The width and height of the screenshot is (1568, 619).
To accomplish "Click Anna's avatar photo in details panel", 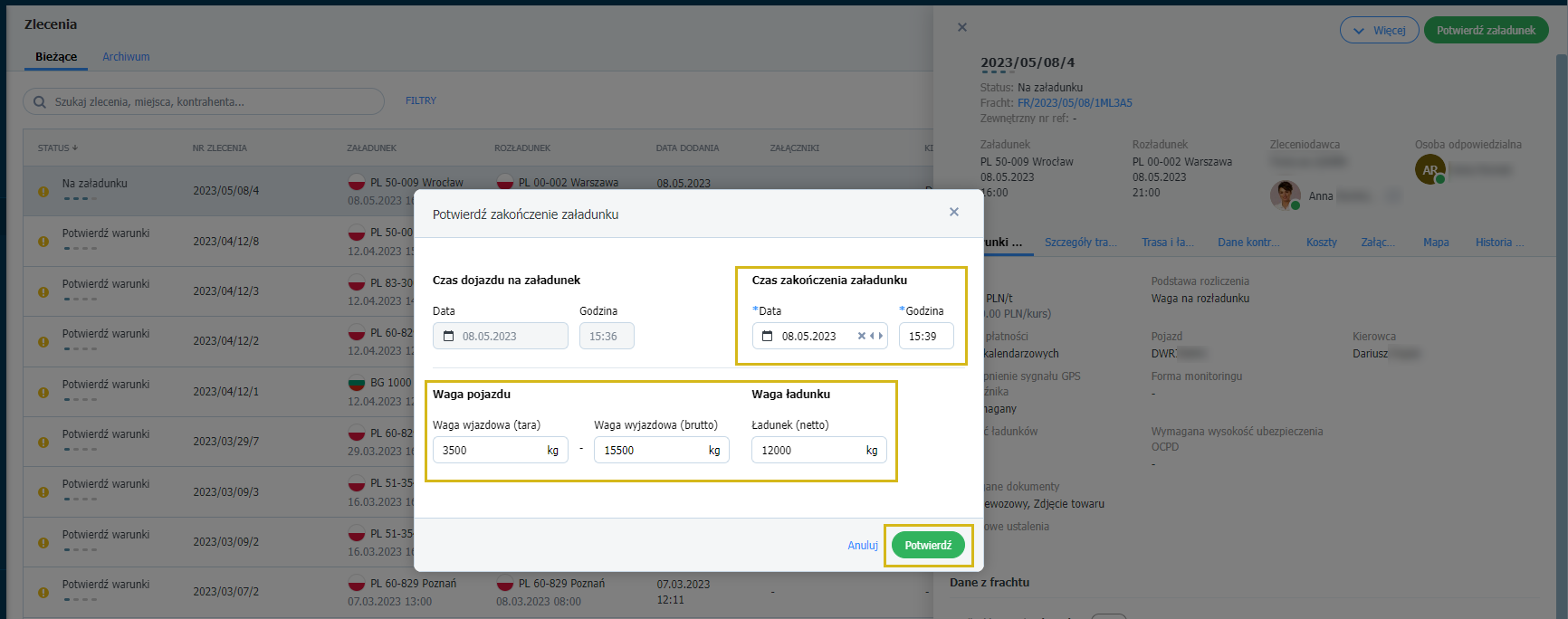I will point(1286,195).
